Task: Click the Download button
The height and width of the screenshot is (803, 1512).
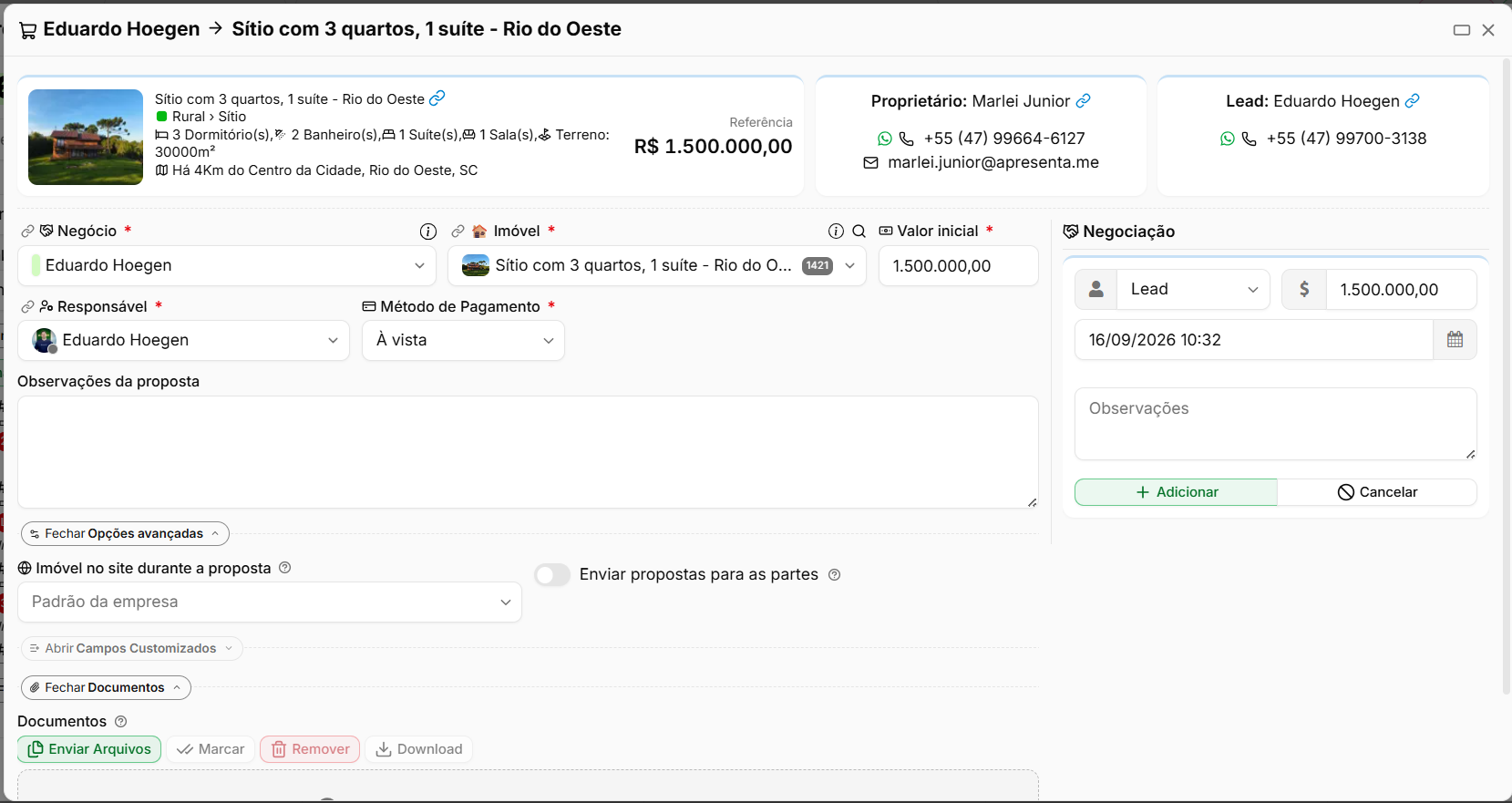Action: coord(418,749)
